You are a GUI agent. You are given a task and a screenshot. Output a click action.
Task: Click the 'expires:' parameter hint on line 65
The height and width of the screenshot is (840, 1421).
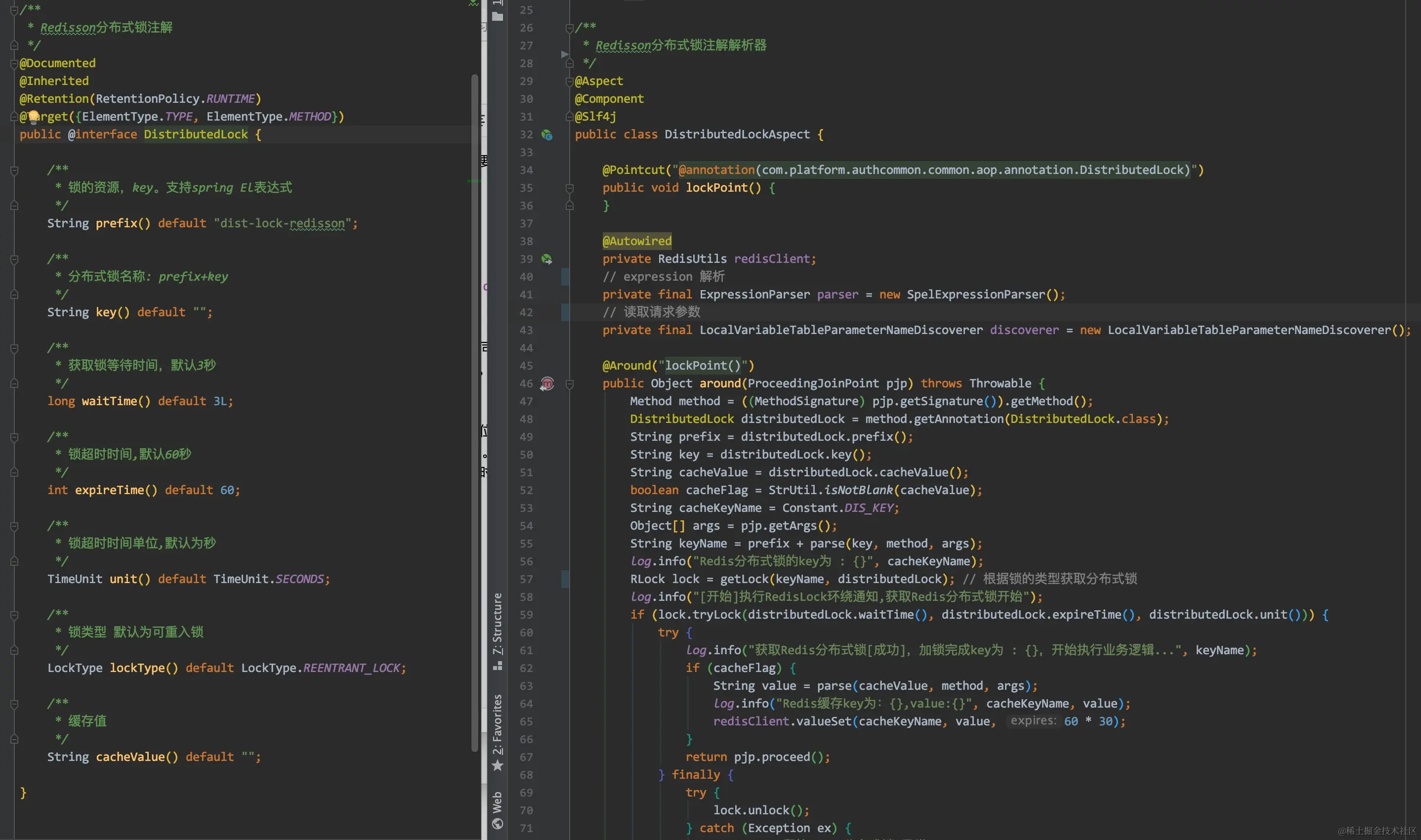point(1033,721)
